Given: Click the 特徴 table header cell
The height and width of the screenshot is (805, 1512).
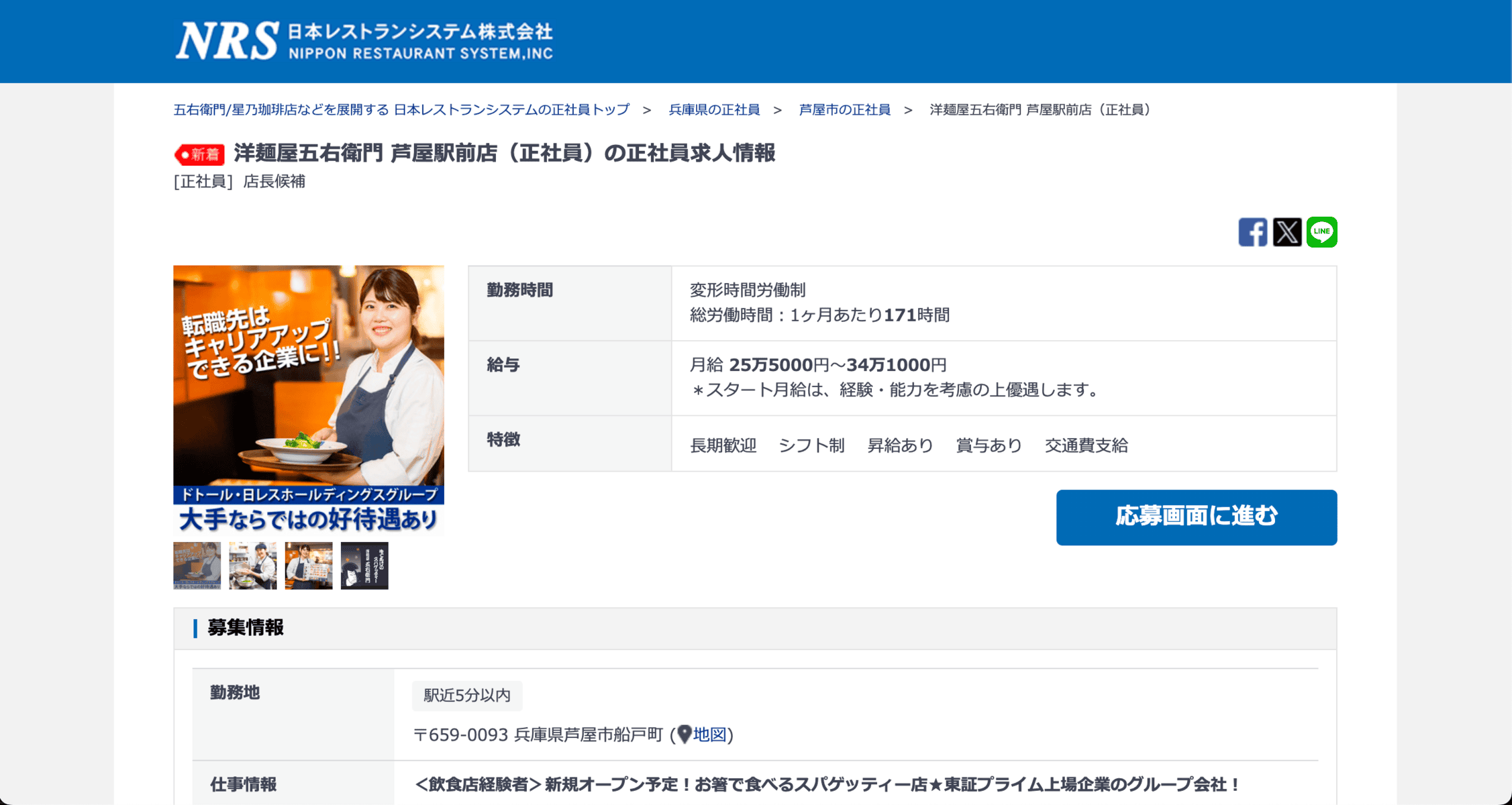Looking at the screenshot, I should pos(570,443).
